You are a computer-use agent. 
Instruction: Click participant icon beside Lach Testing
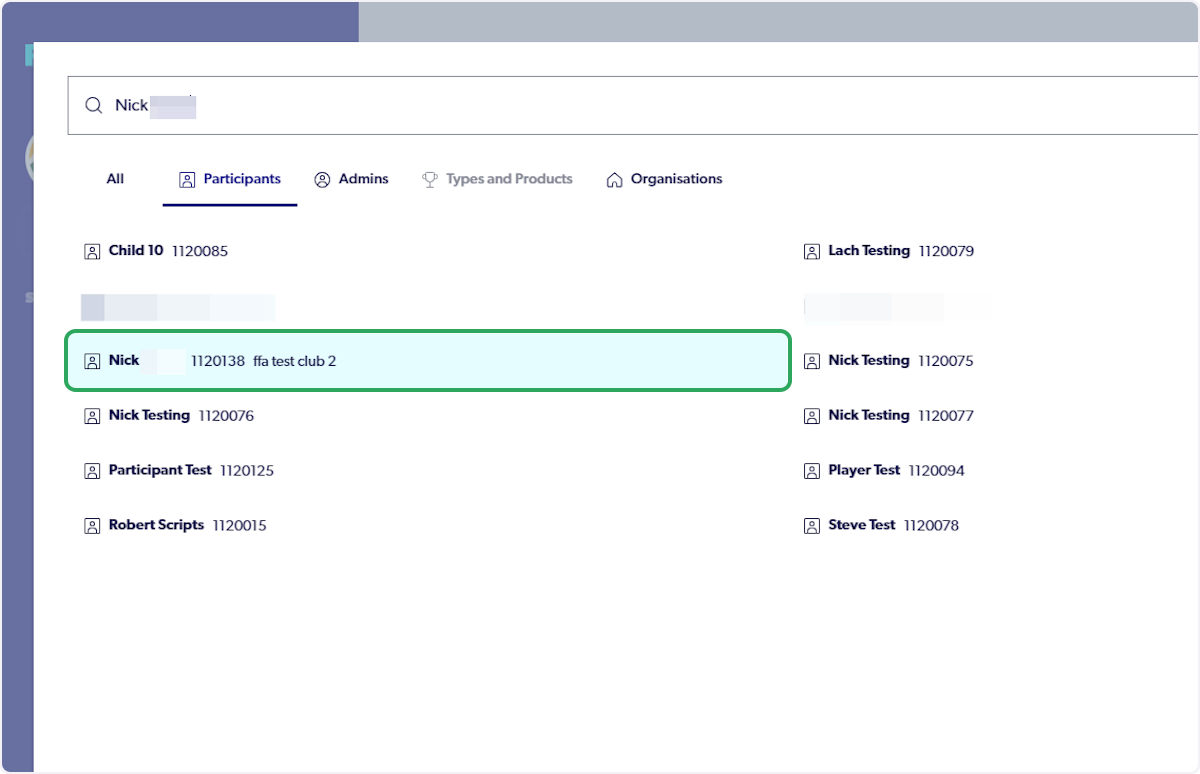point(812,251)
